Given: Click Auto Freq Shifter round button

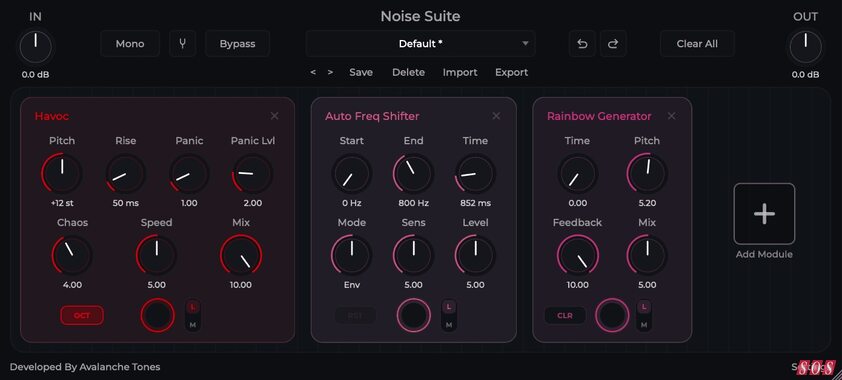Looking at the screenshot, I should pyautogui.click(x=413, y=315).
